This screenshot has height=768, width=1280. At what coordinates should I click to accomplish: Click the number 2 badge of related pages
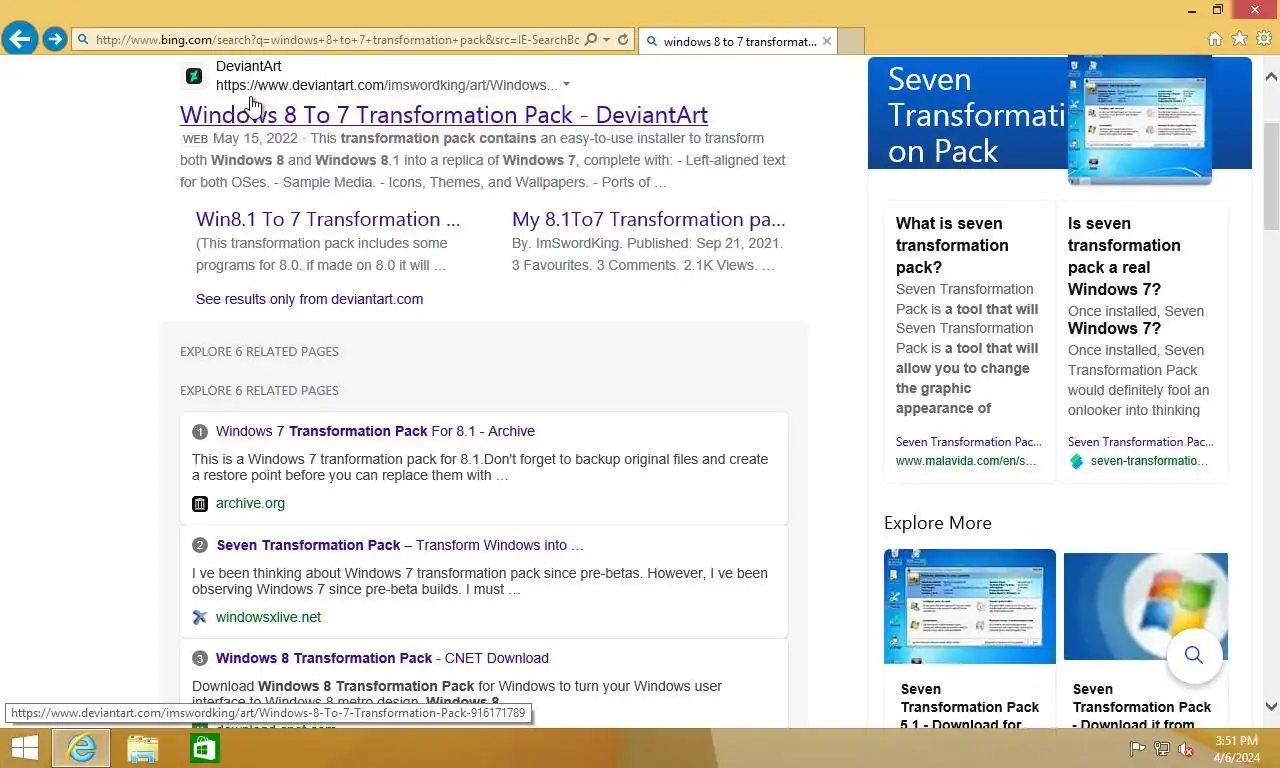point(200,545)
